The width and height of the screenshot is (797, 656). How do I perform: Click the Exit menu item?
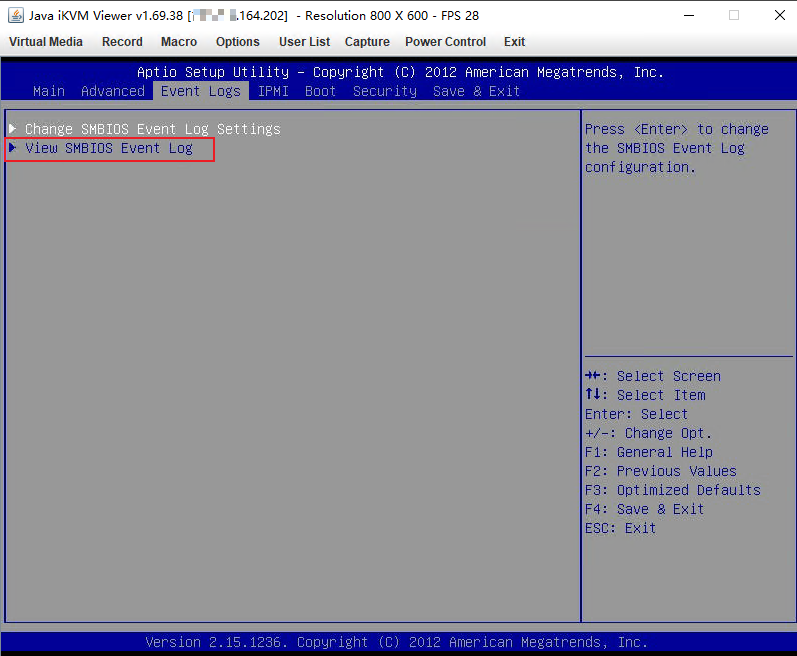[x=514, y=42]
